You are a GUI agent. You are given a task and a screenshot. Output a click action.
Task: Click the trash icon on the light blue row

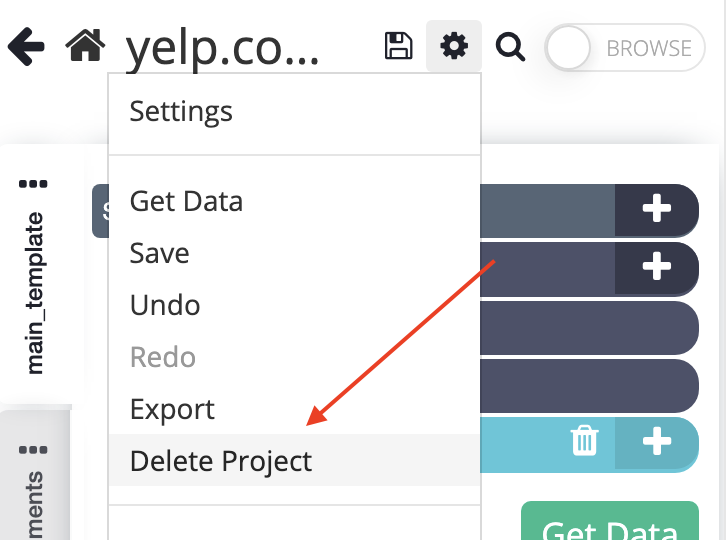click(585, 440)
